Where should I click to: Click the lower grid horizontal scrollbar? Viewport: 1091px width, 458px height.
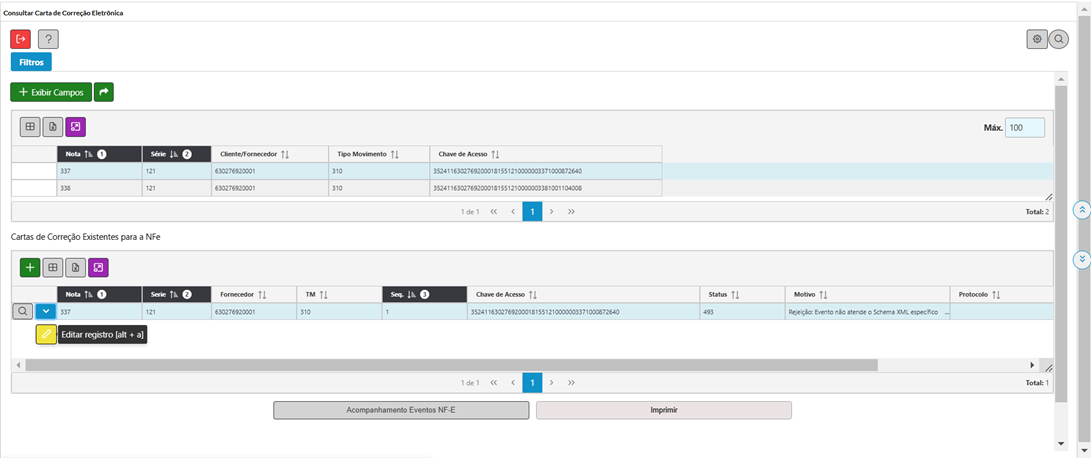point(450,365)
